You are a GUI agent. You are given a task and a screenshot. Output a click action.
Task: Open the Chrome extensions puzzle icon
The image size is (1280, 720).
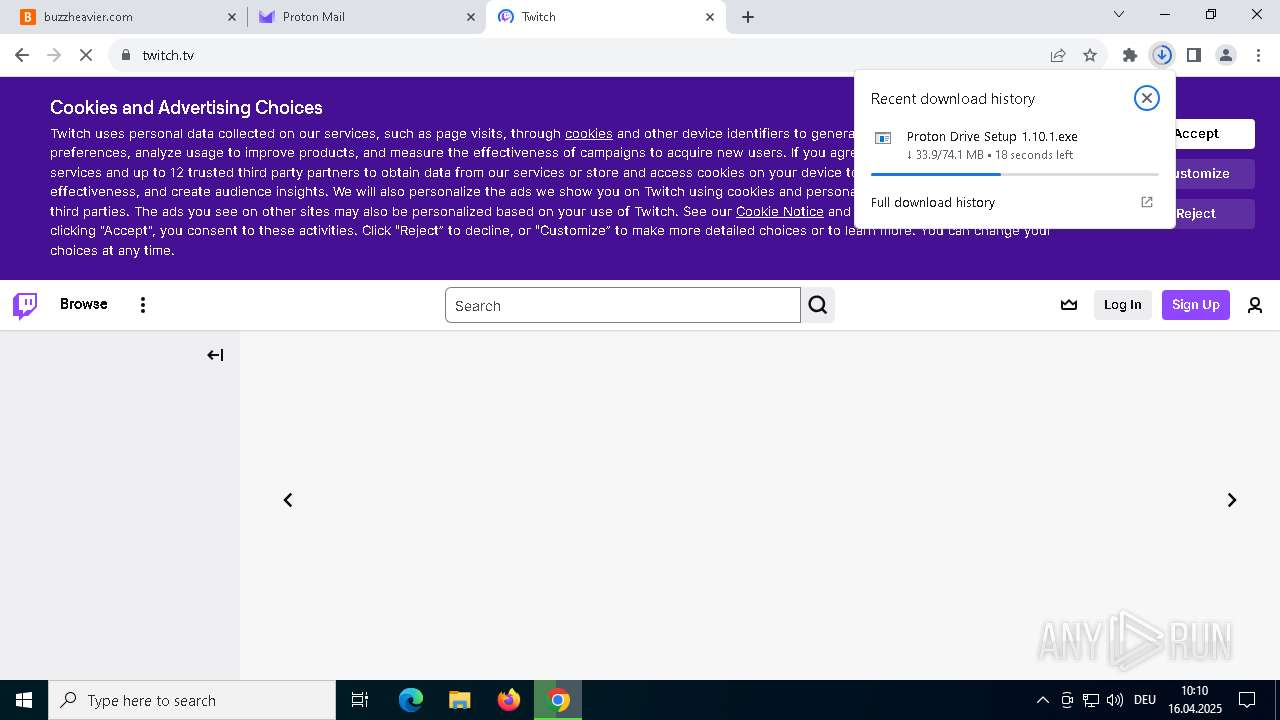tap(1130, 55)
